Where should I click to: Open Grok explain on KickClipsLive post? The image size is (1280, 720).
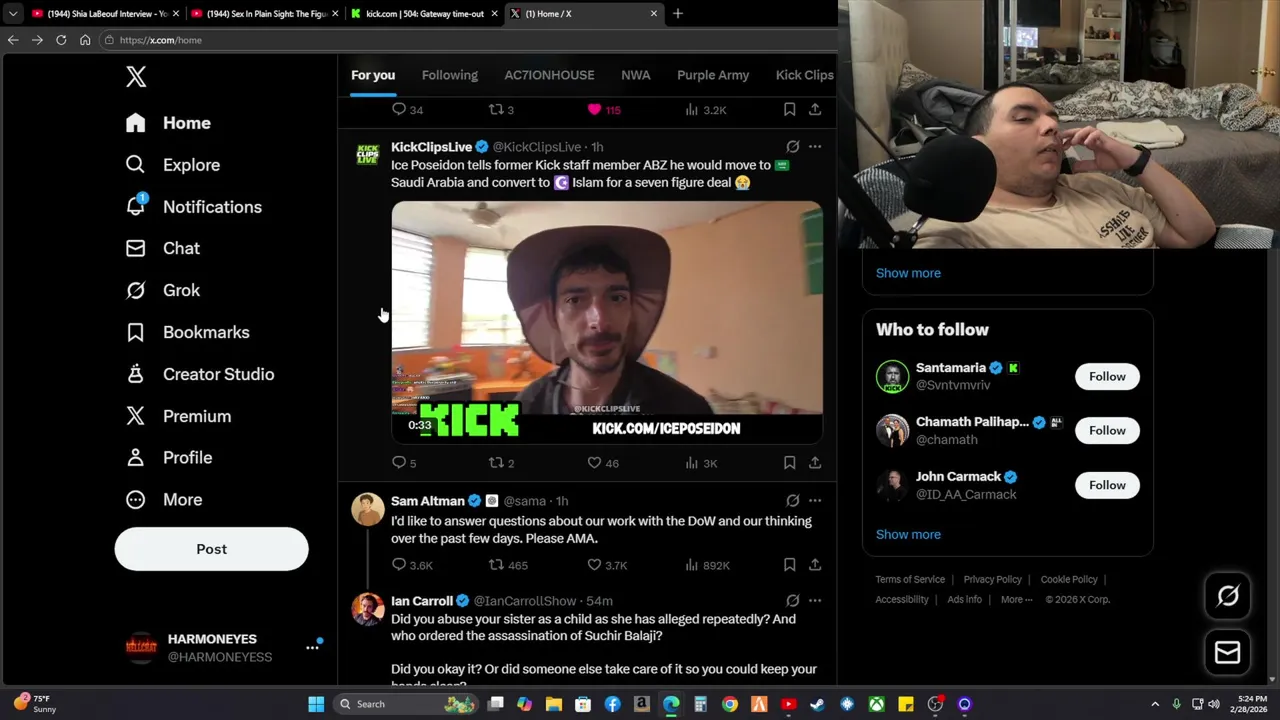tap(792, 147)
